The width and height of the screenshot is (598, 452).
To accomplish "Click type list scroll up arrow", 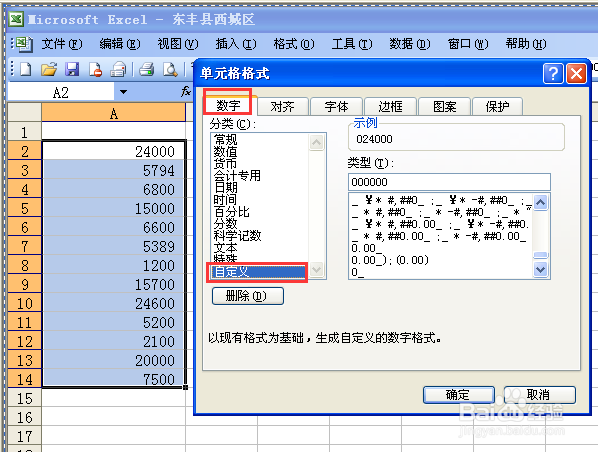I will point(540,203).
